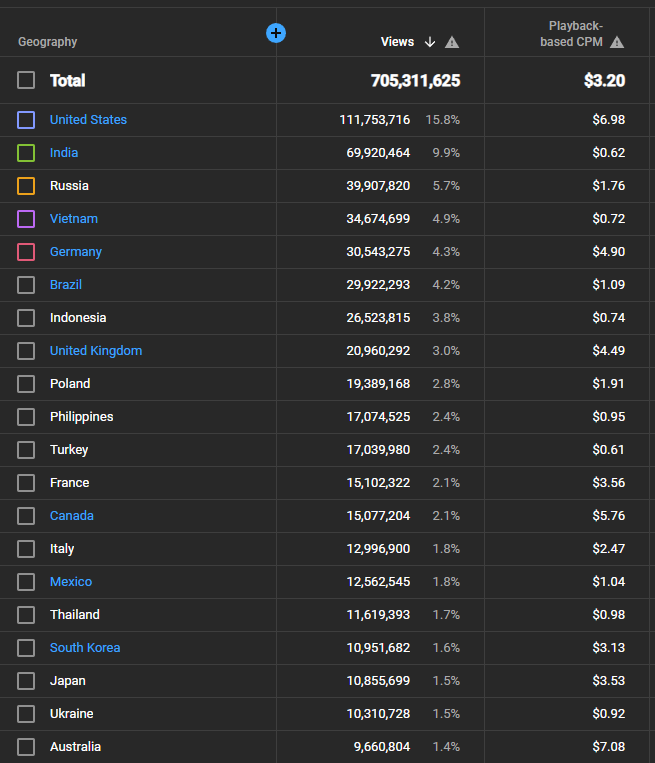Check the Italy row checkbox
655x763 pixels.
pos(26,549)
